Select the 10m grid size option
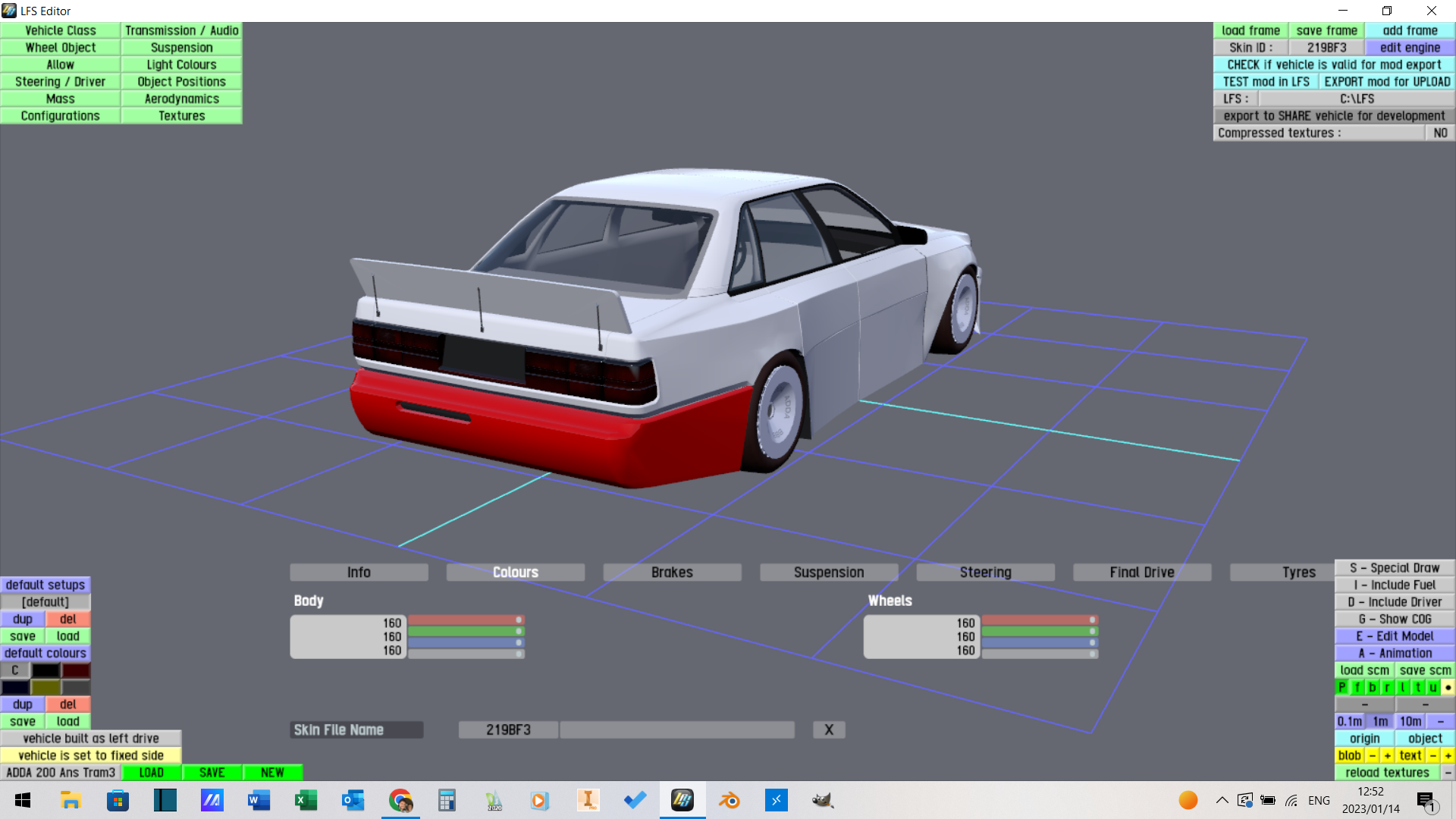 tap(1410, 721)
